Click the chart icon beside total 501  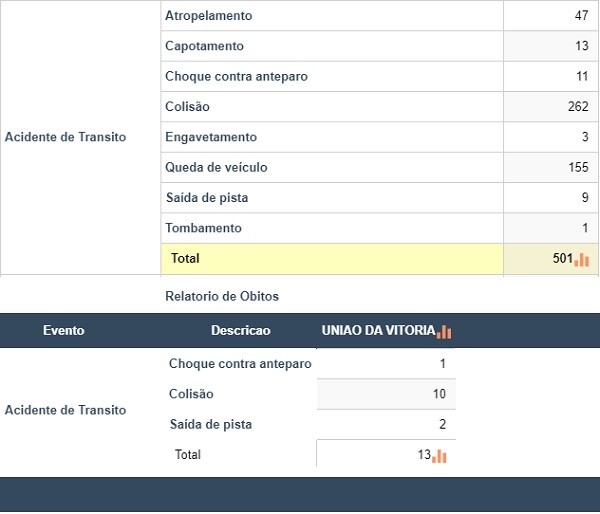coord(581,259)
